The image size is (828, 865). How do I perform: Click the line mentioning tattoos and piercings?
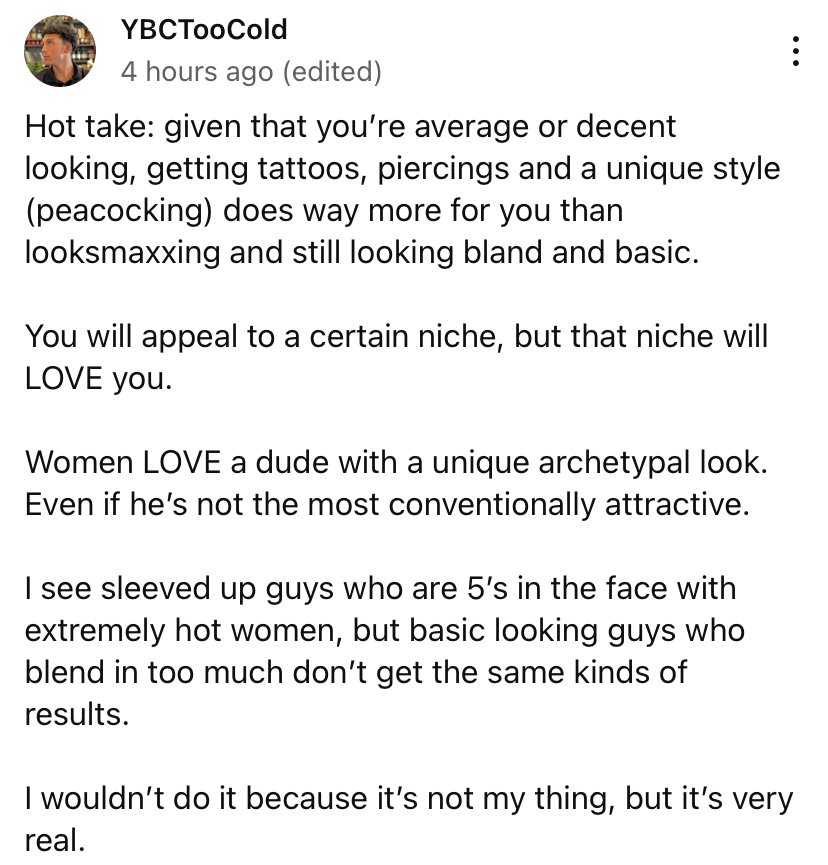point(402,169)
